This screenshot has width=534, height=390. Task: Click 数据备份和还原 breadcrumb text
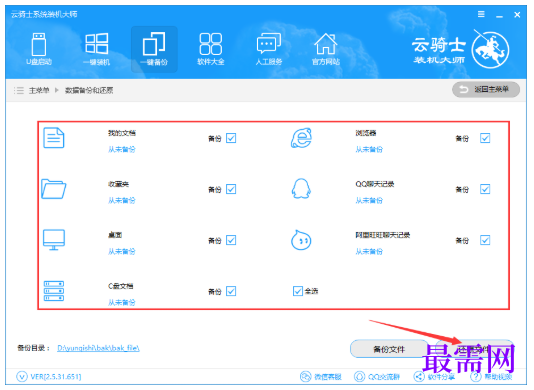coord(89,90)
